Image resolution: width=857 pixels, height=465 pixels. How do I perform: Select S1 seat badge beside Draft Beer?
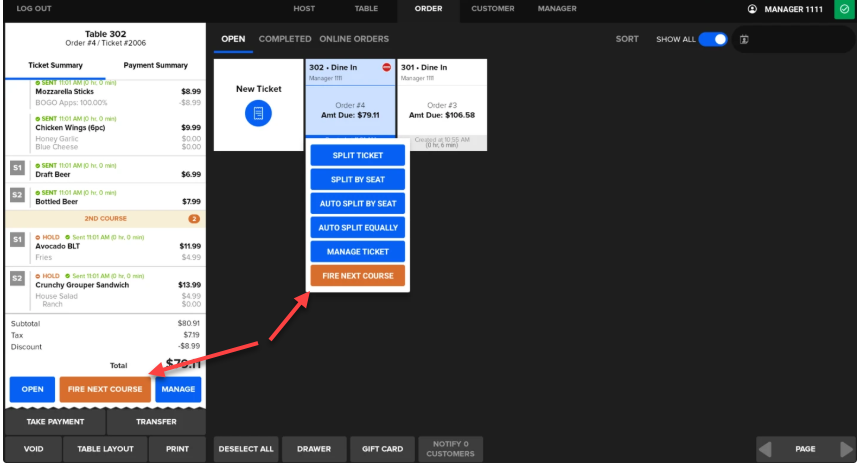click(18, 168)
